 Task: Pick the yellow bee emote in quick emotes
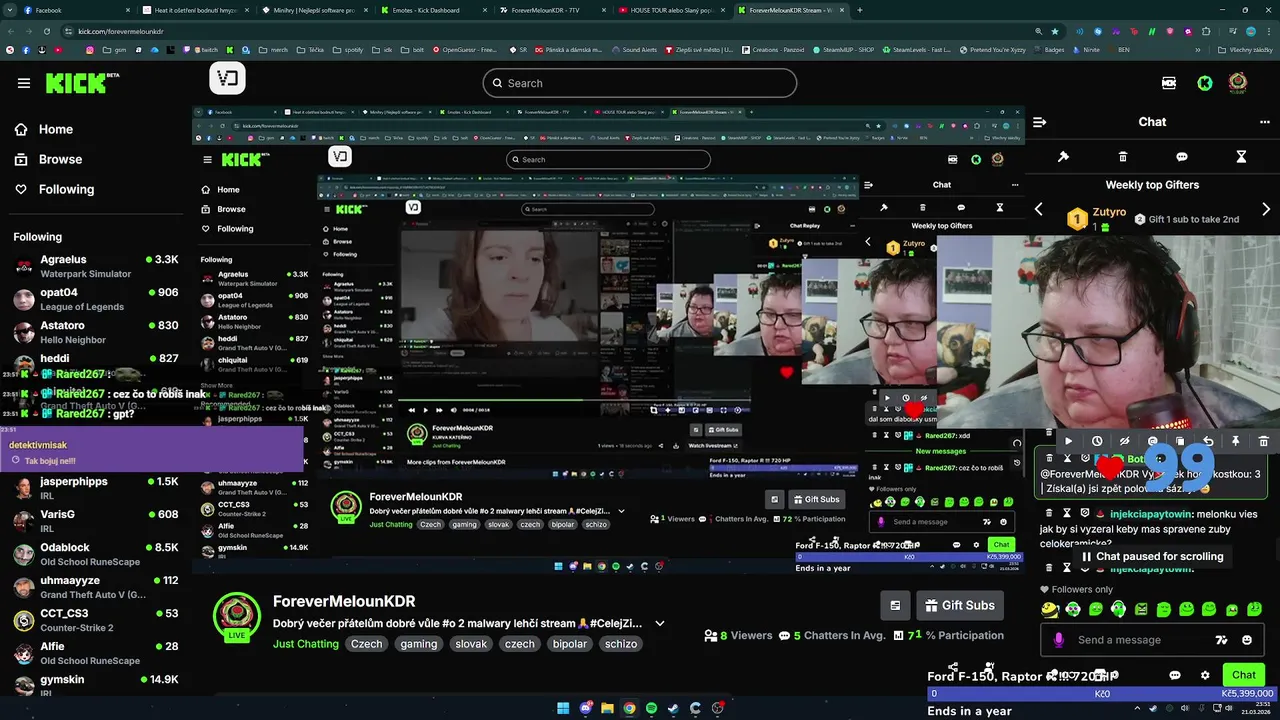point(1050,609)
